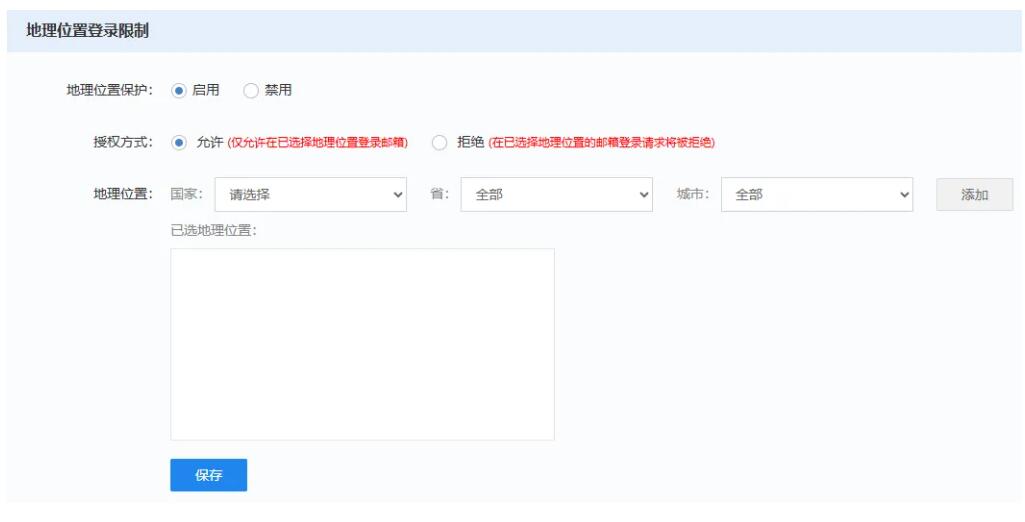Screen dimensions: 1025x522
Task: Open the 国家 dropdown showing 请选择
Action: click(310, 195)
